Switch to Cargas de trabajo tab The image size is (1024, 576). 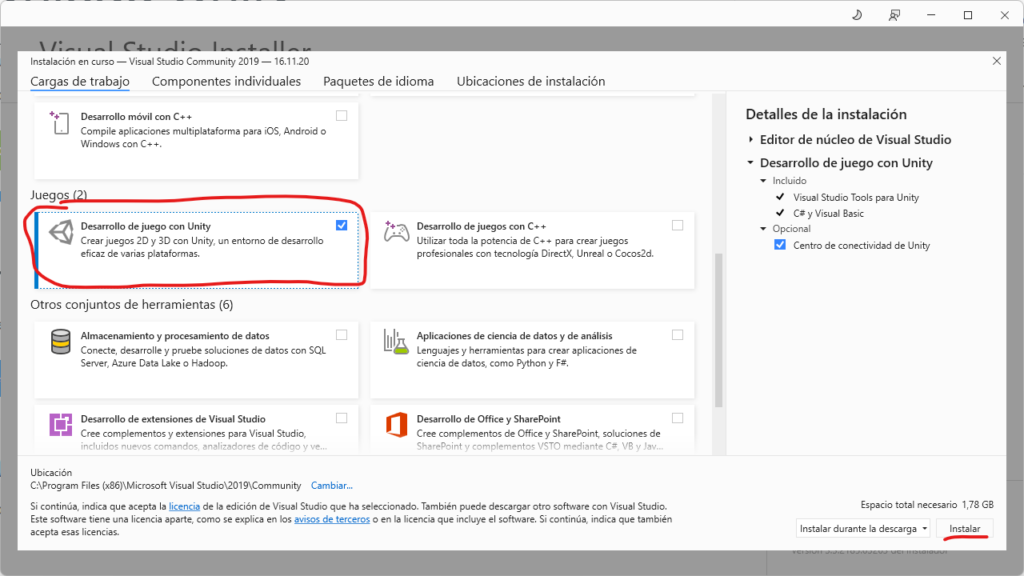[80, 81]
